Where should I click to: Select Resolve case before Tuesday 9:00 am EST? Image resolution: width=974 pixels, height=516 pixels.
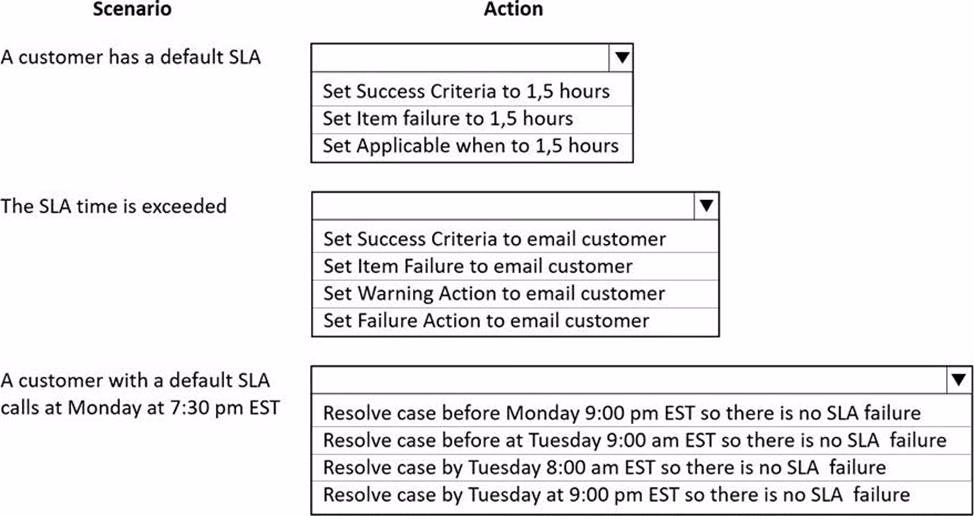tap(634, 440)
